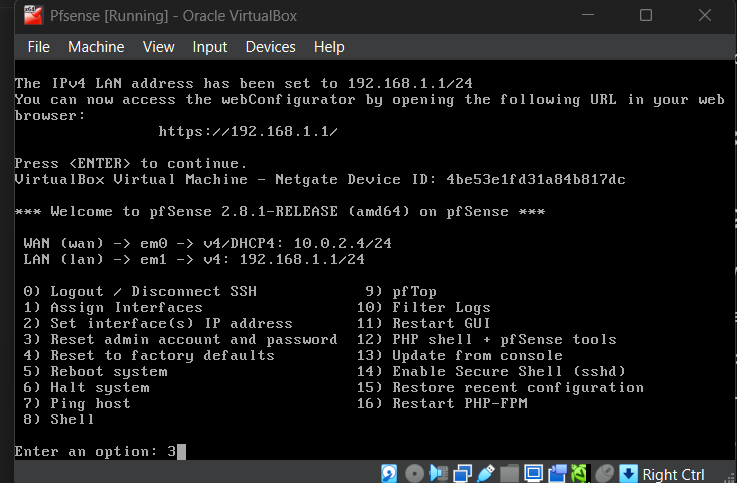The image size is (737, 483).
Task: Click the Netgate Device ID line
Action: click(x=320, y=179)
